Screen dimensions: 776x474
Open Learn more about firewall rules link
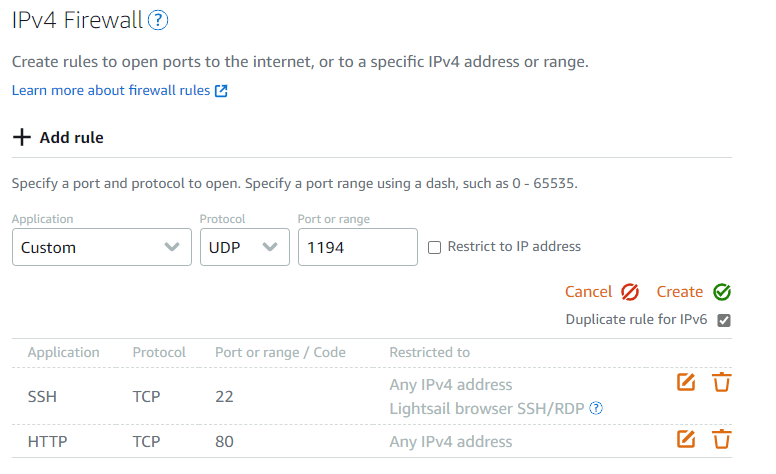pyautogui.click(x=111, y=91)
